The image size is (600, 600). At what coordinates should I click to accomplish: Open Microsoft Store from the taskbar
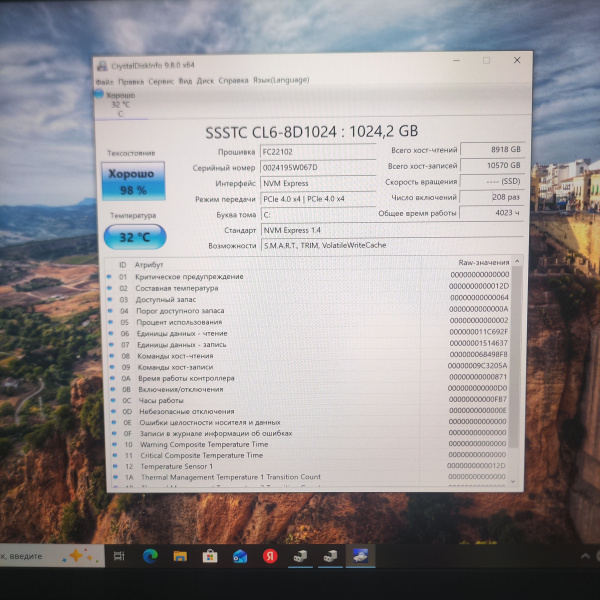[x=210, y=556]
